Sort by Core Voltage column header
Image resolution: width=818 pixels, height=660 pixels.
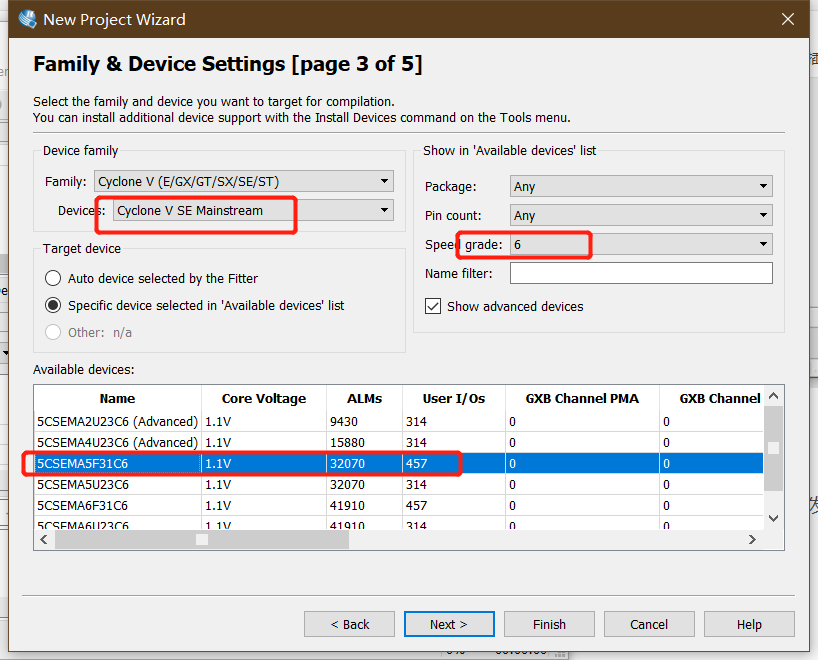(264, 398)
